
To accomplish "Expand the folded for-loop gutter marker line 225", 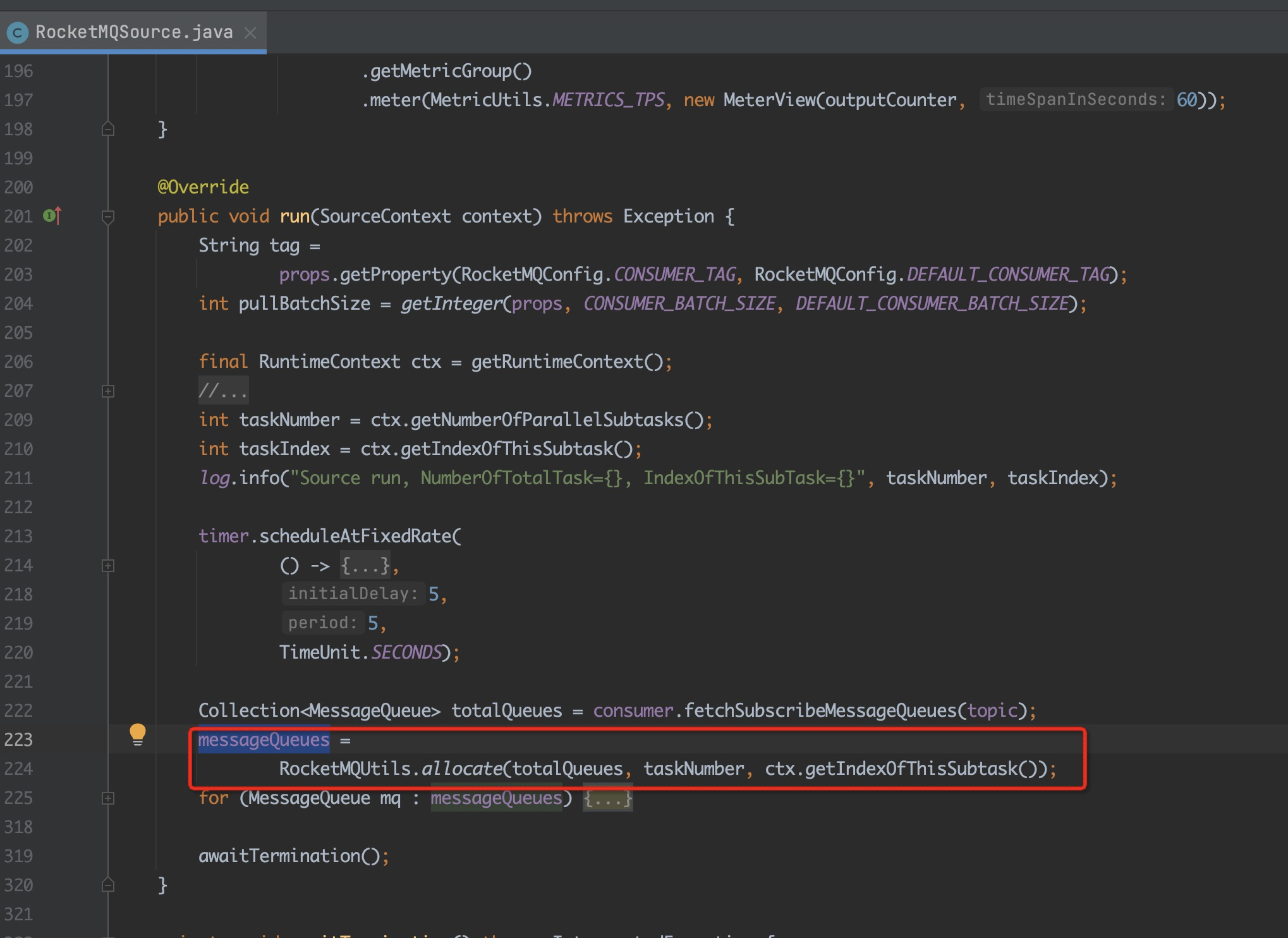I will coord(108,798).
